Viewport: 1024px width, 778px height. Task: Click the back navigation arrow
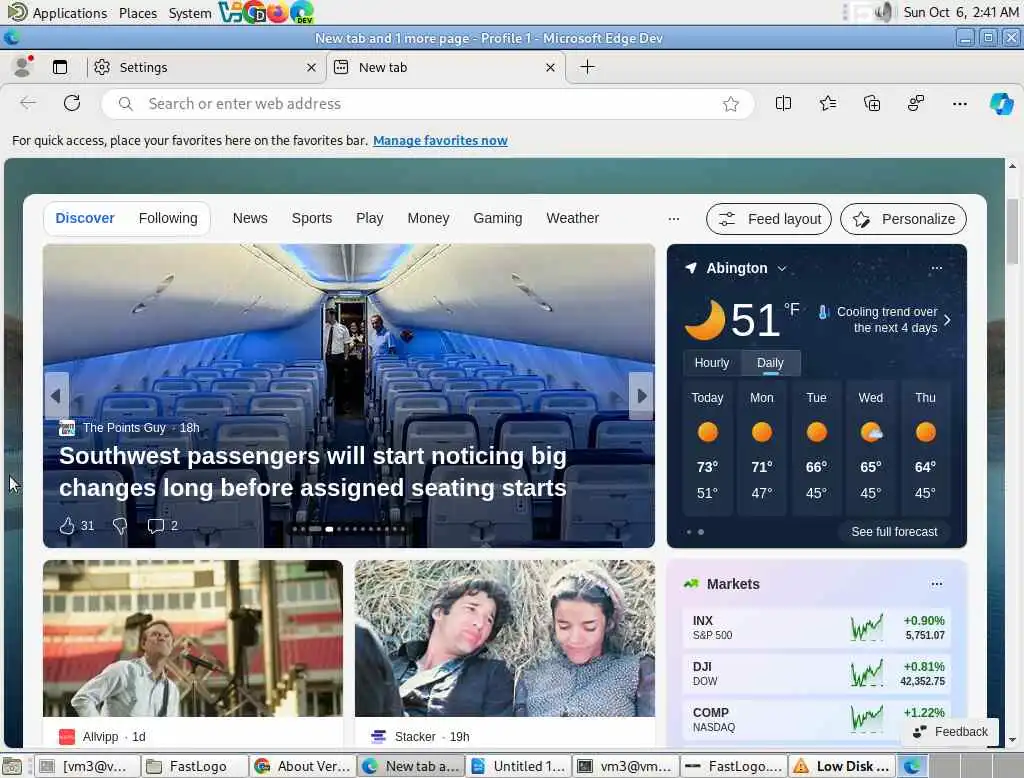tap(28, 103)
